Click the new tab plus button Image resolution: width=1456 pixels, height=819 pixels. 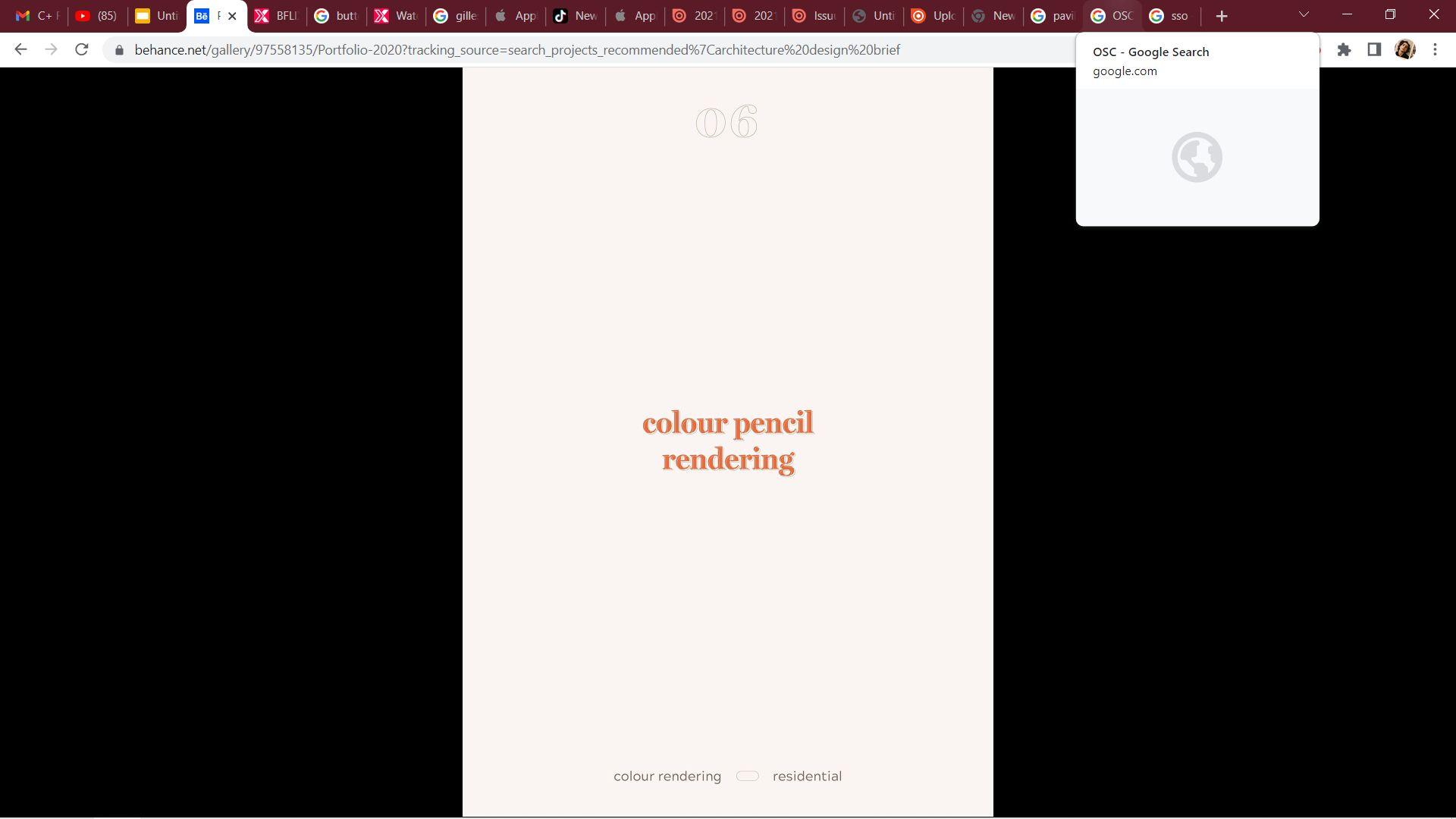[x=1221, y=16]
